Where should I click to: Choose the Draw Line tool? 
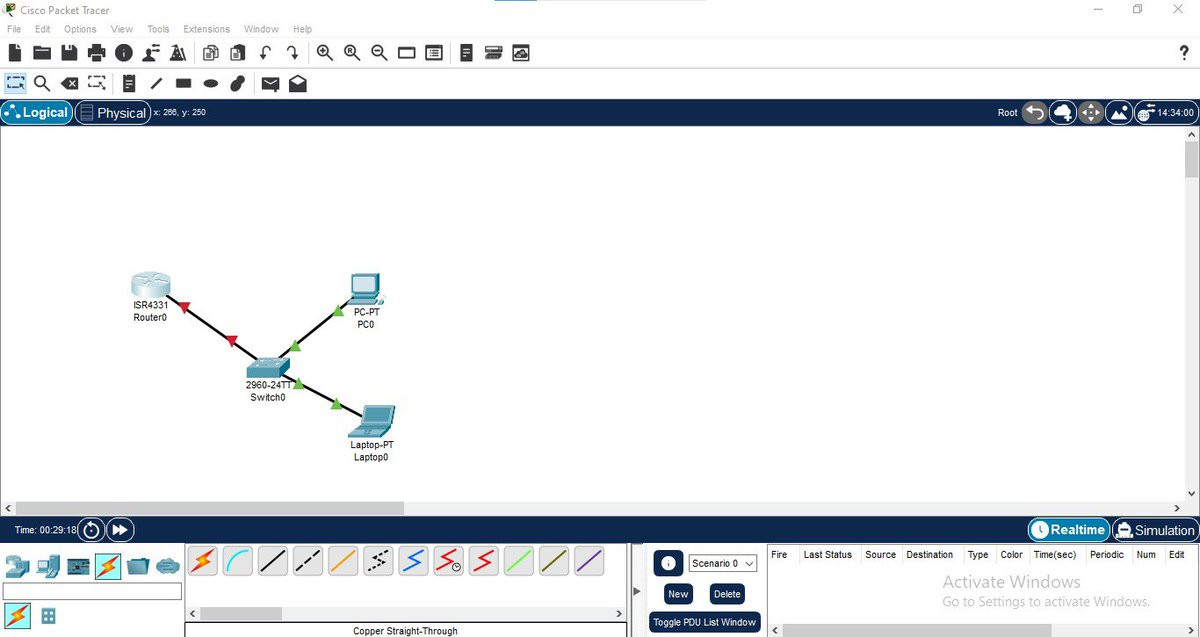coord(156,83)
